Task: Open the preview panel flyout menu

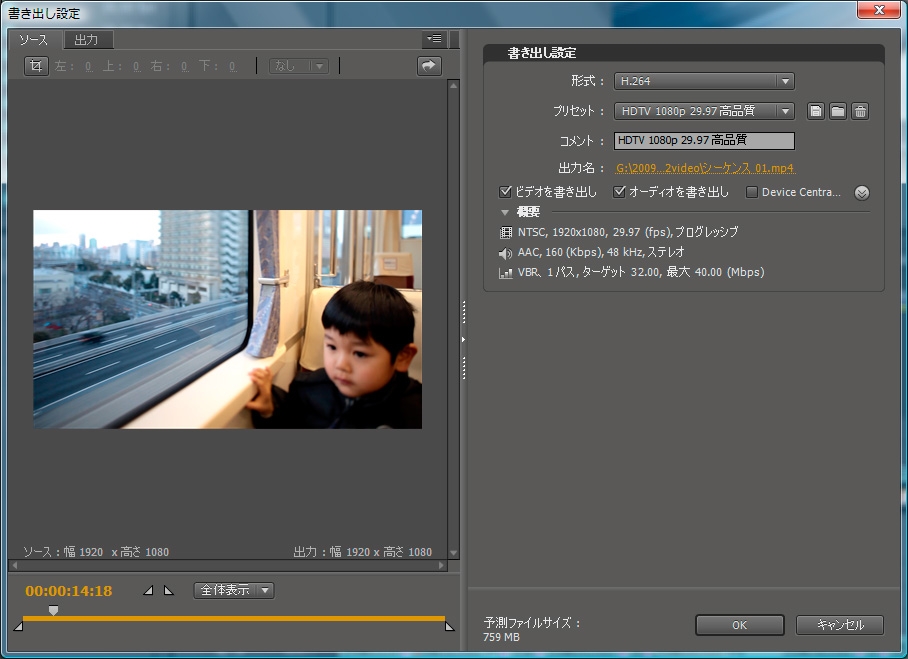Action: (434, 39)
